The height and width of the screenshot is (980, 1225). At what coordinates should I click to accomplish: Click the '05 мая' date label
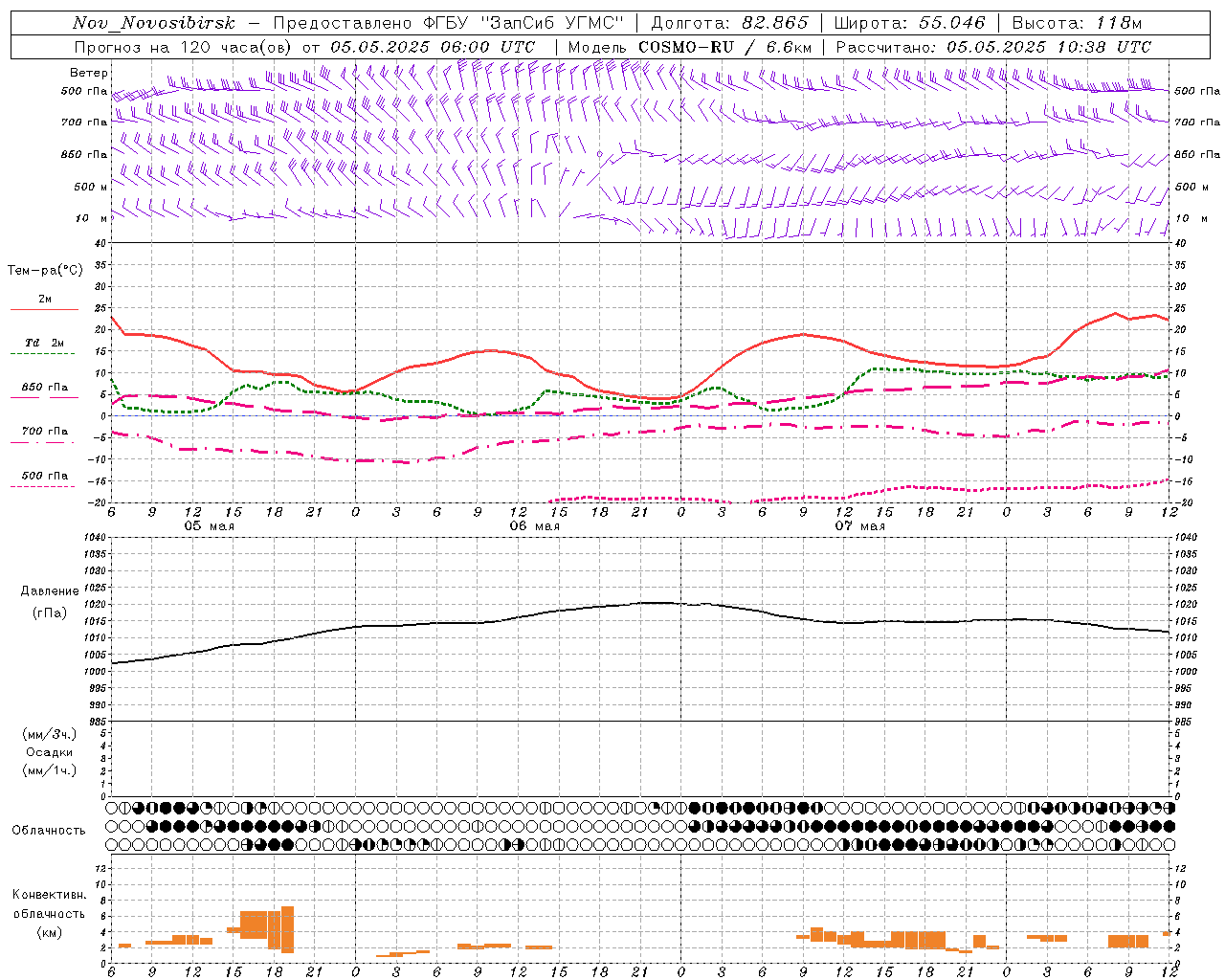(210, 526)
